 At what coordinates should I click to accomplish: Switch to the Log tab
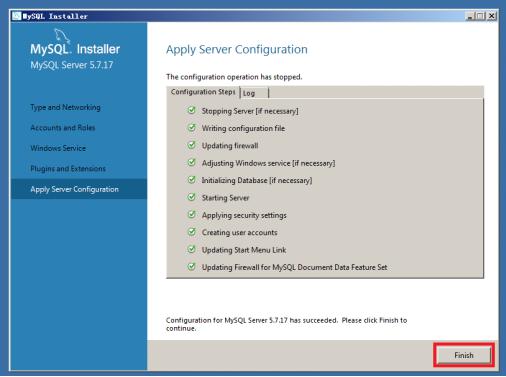254,93
